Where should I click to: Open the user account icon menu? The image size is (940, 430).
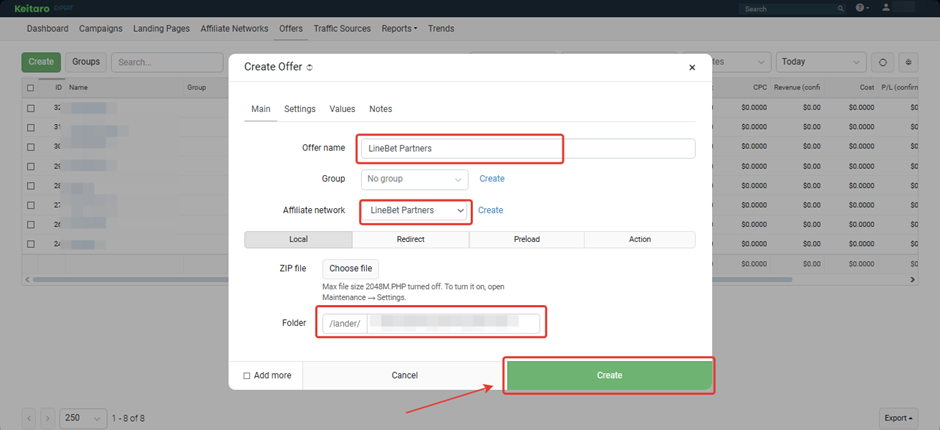886,8
